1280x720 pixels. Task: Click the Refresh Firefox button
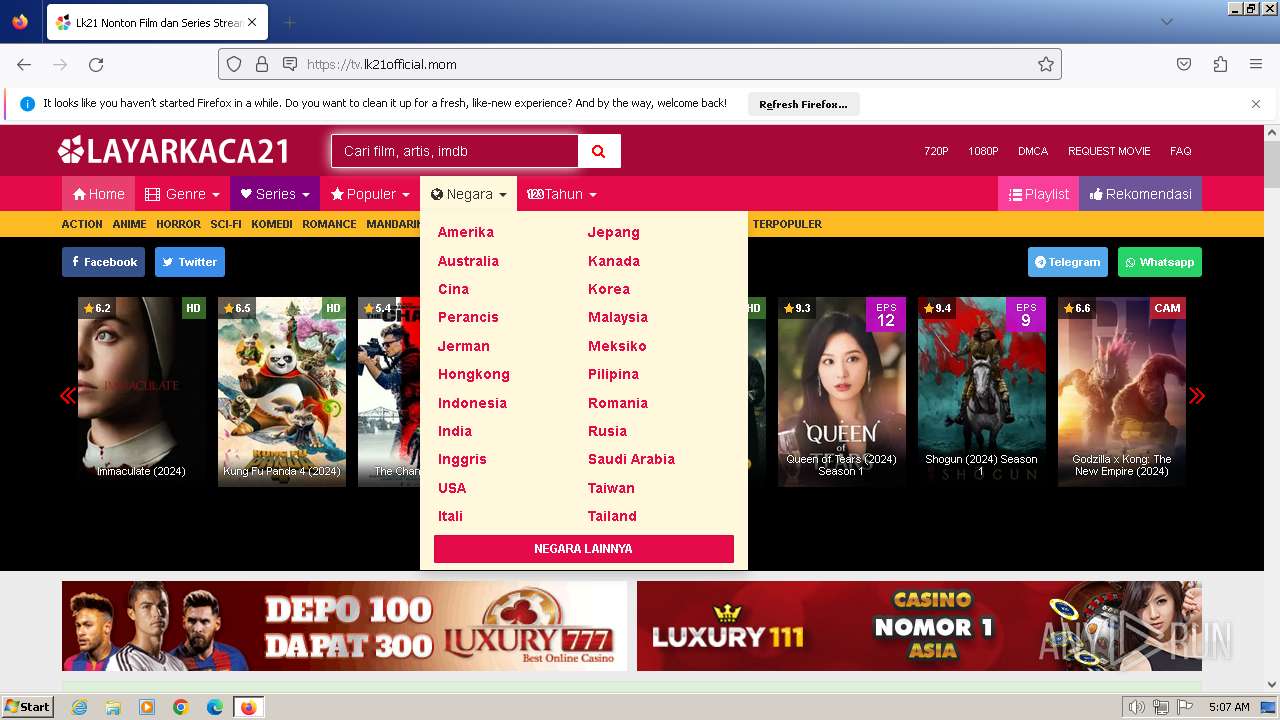[803, 104]
